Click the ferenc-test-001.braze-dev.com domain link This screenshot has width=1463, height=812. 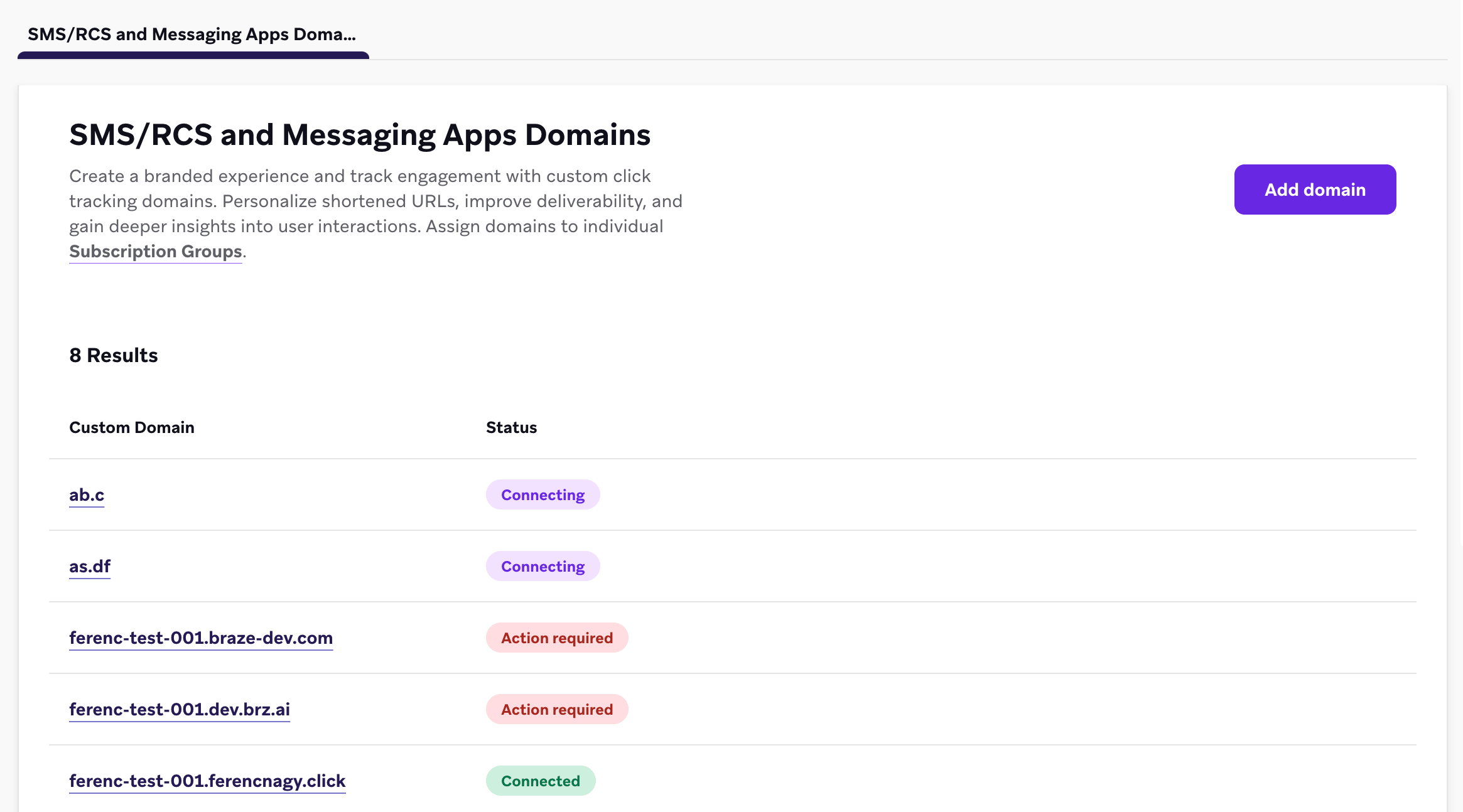tap(201, 638)
